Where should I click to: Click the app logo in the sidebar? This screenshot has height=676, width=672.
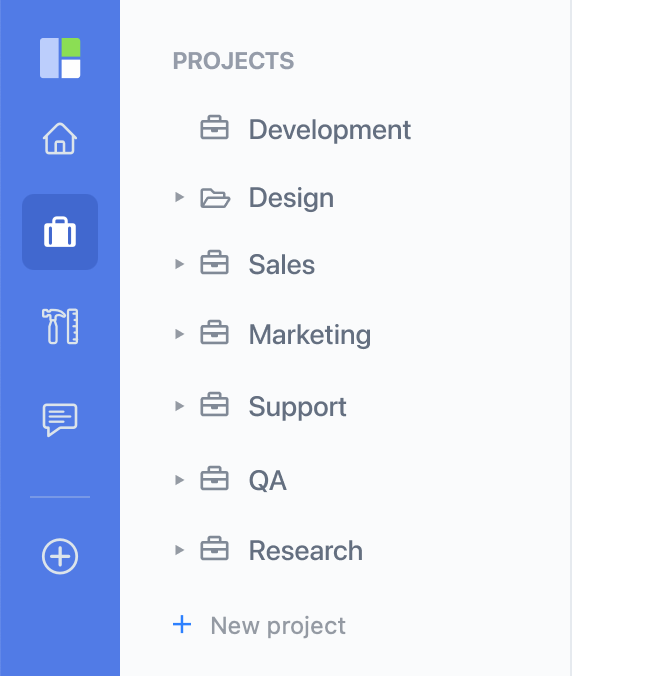pos(60,58)
